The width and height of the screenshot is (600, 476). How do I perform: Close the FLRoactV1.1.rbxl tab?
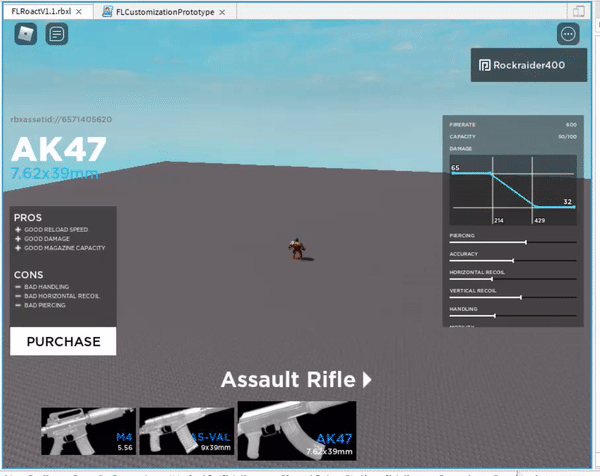coord(79,12)
